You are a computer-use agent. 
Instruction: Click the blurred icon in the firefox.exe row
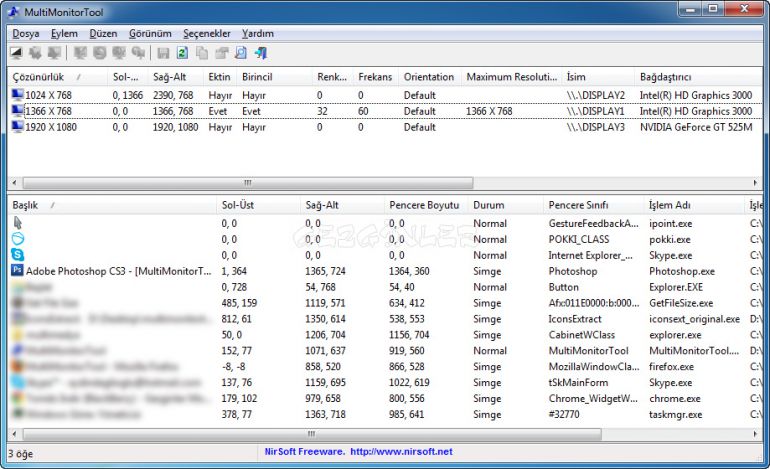coord(18,366)
